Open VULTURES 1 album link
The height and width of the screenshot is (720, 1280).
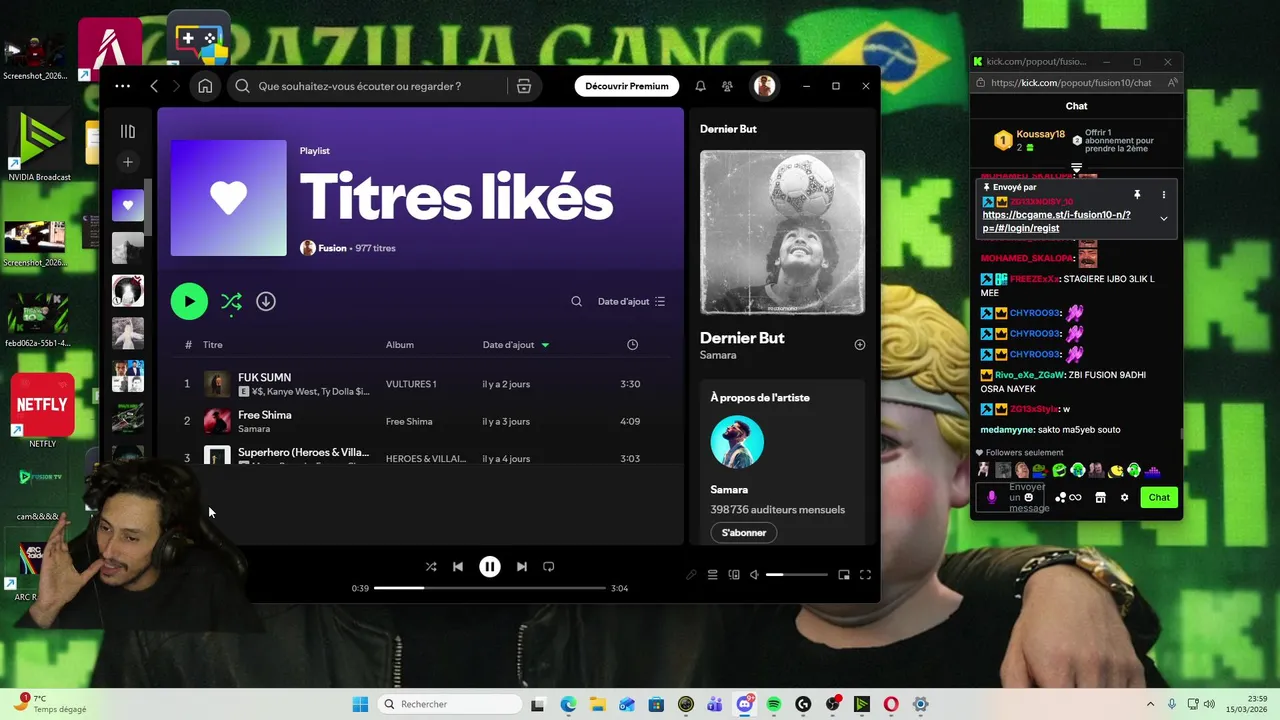[x=411, y=384]
